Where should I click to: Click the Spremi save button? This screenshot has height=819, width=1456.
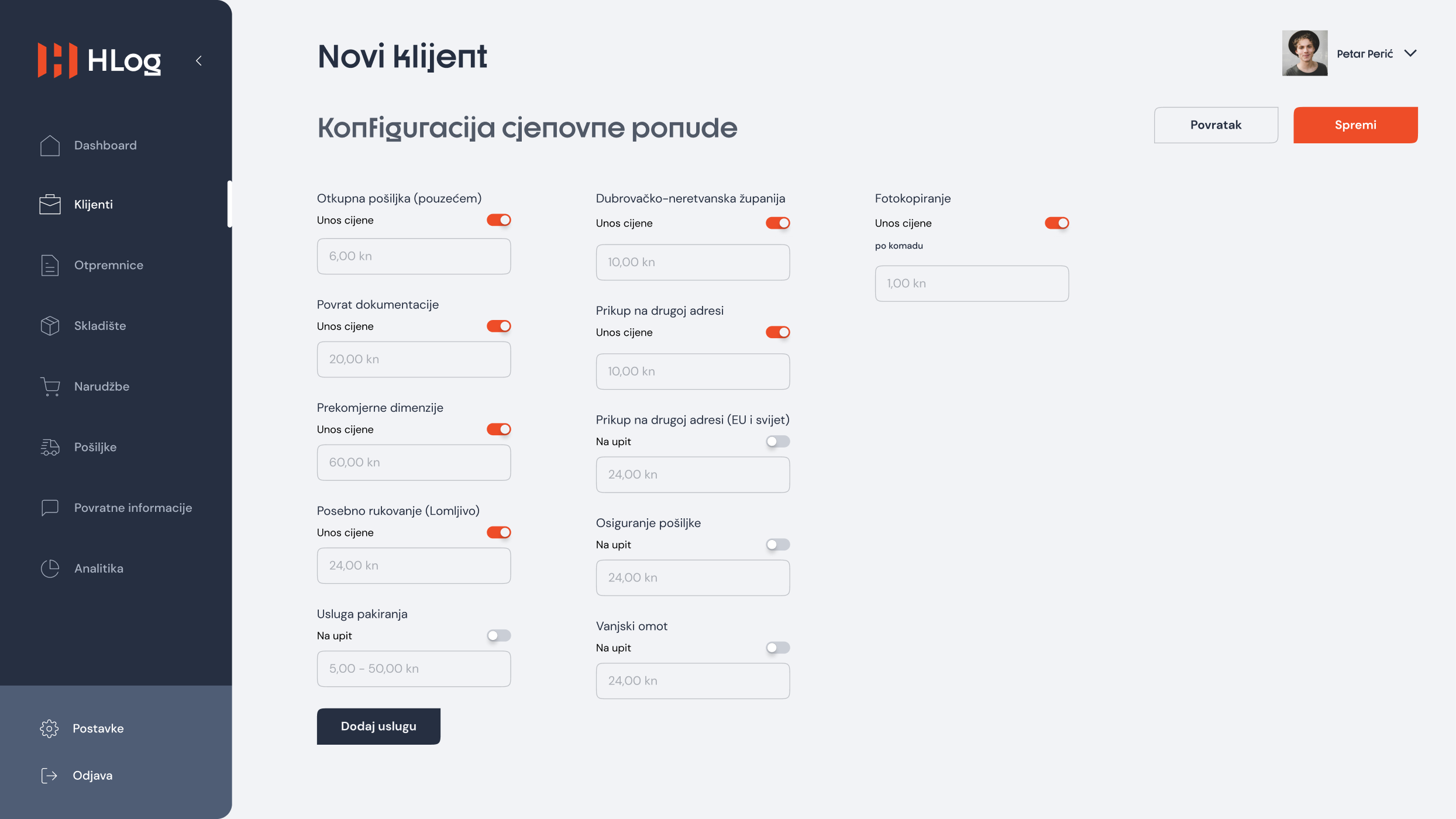pos(1355,125)
